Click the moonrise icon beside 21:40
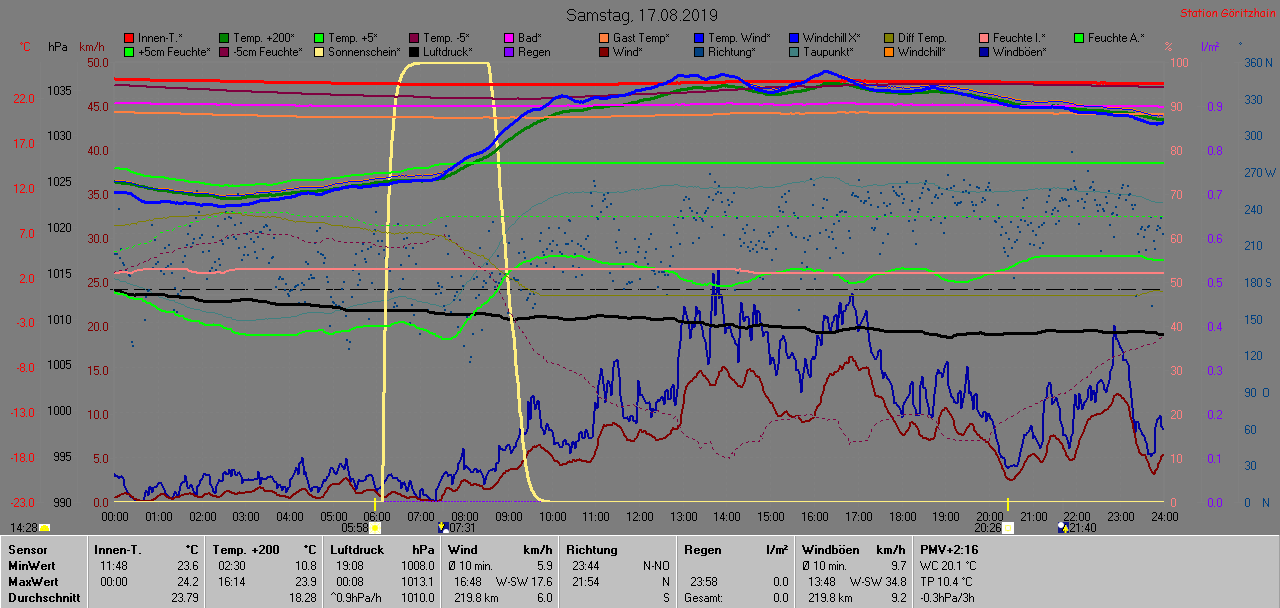Screen dimensions: 1280x608 coord(1063,526)
